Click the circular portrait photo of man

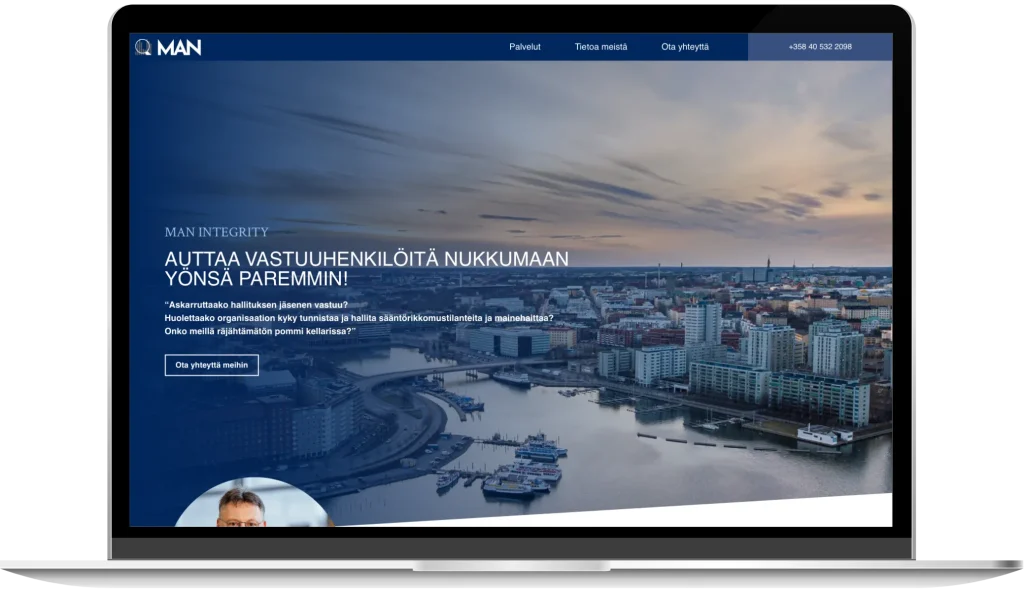253,503
